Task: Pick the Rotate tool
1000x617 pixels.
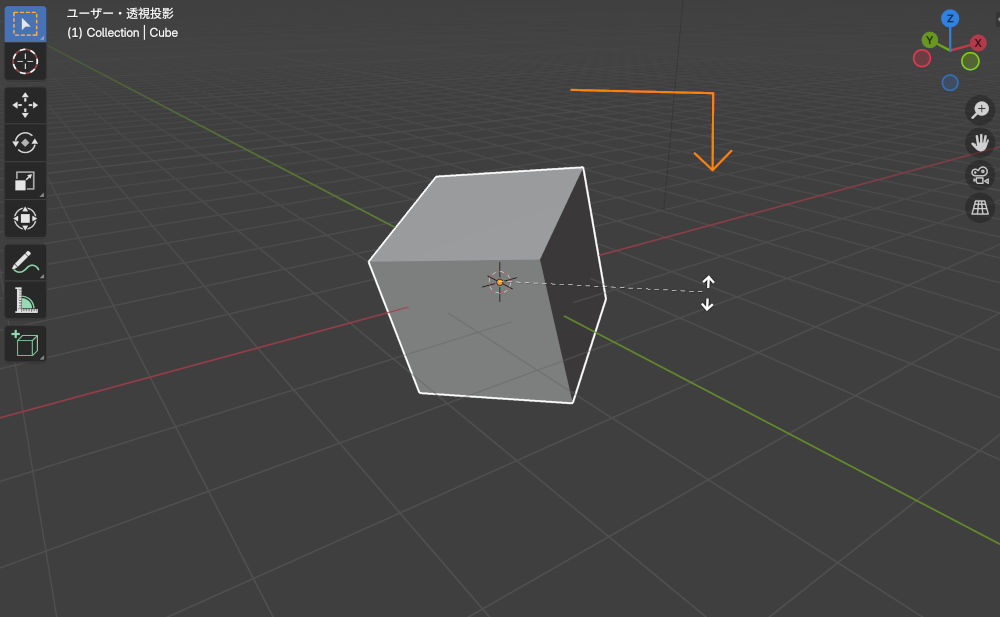Action: (25, 143)
